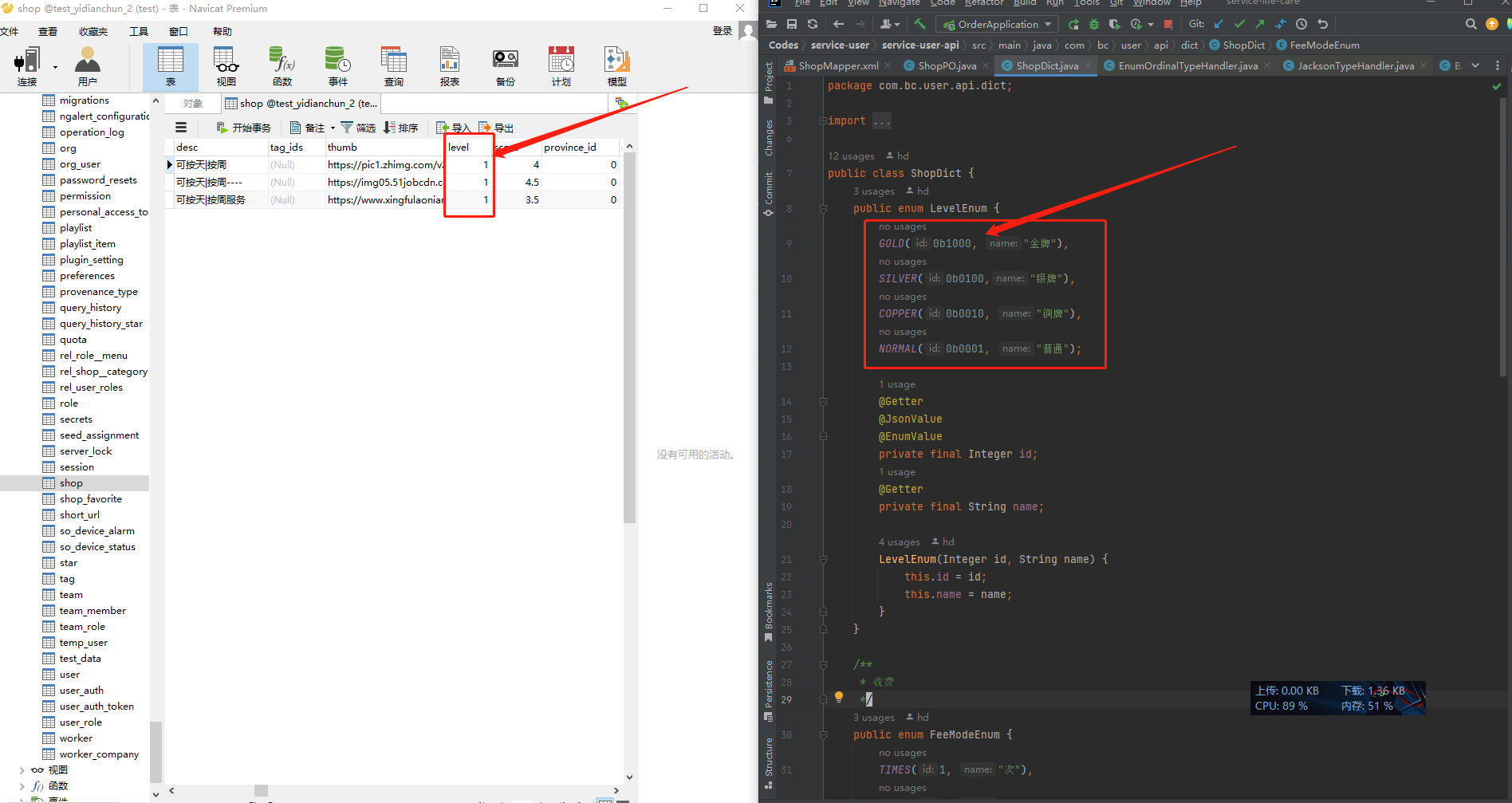Open the Backup (备份) toolbar icon

pyautogui.click(x=506, y=67)
